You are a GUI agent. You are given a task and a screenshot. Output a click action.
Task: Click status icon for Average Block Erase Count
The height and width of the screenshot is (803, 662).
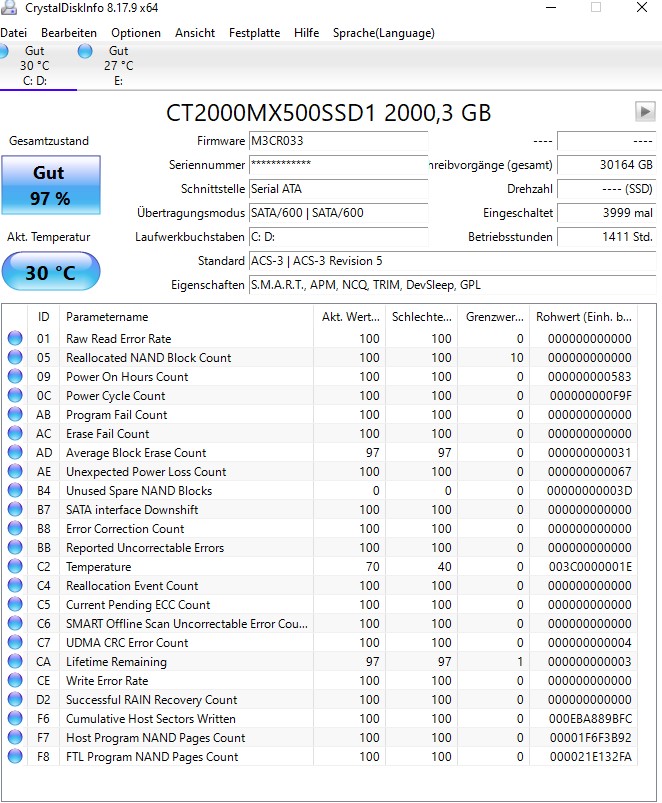(15, 452)
